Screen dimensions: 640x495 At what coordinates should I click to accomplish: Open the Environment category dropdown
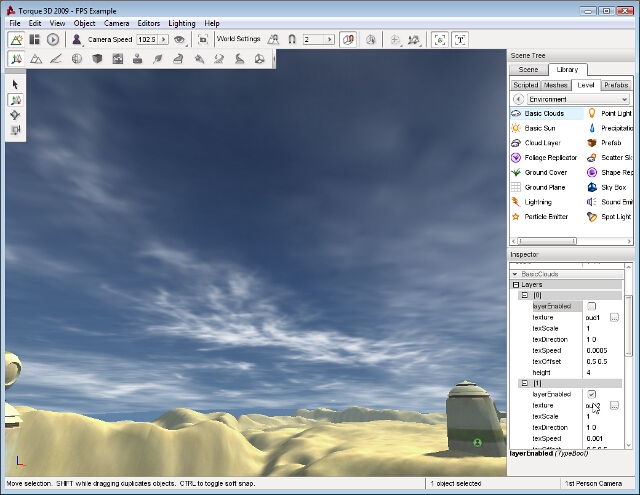(577, 100)
